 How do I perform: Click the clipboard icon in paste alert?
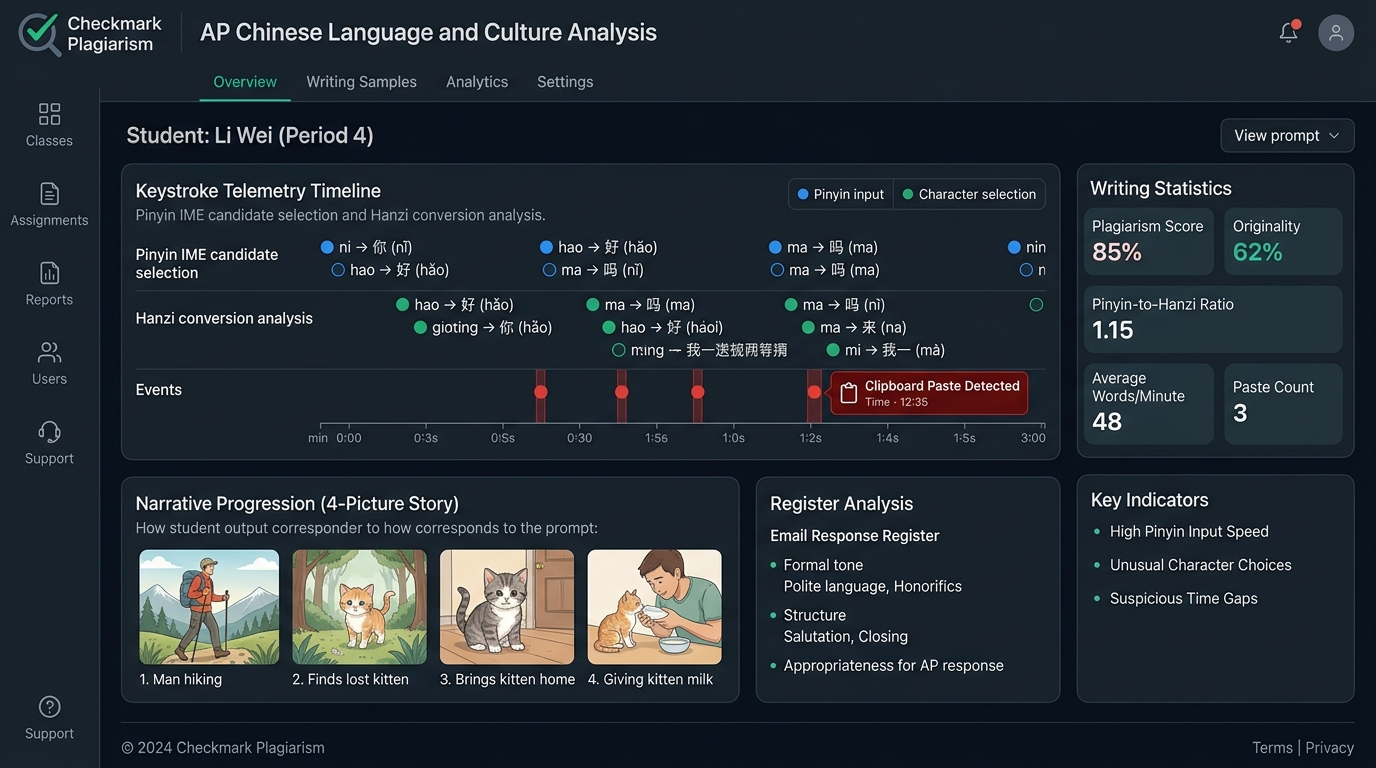[848, 394]
